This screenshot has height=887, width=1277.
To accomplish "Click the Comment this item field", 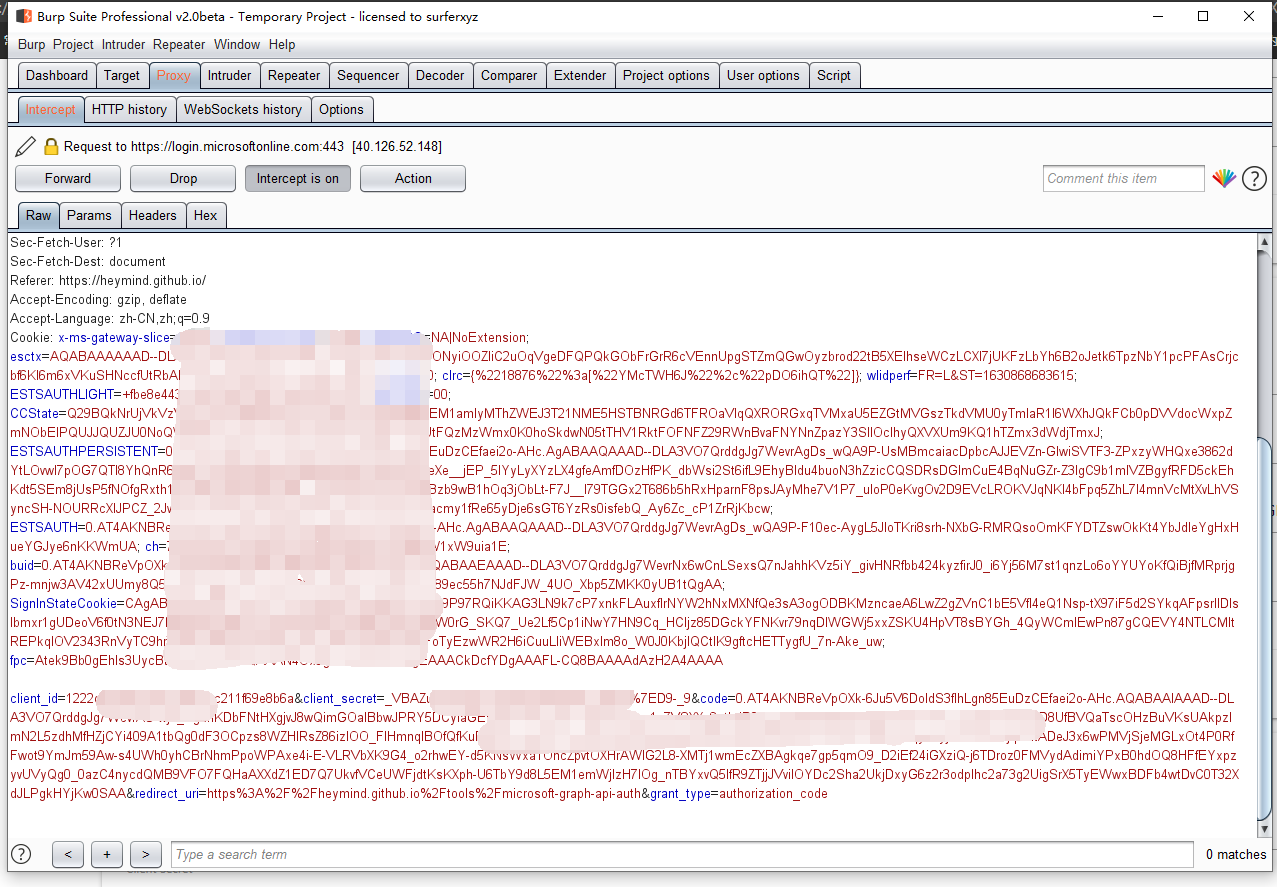I will (x=1124, y=178).
